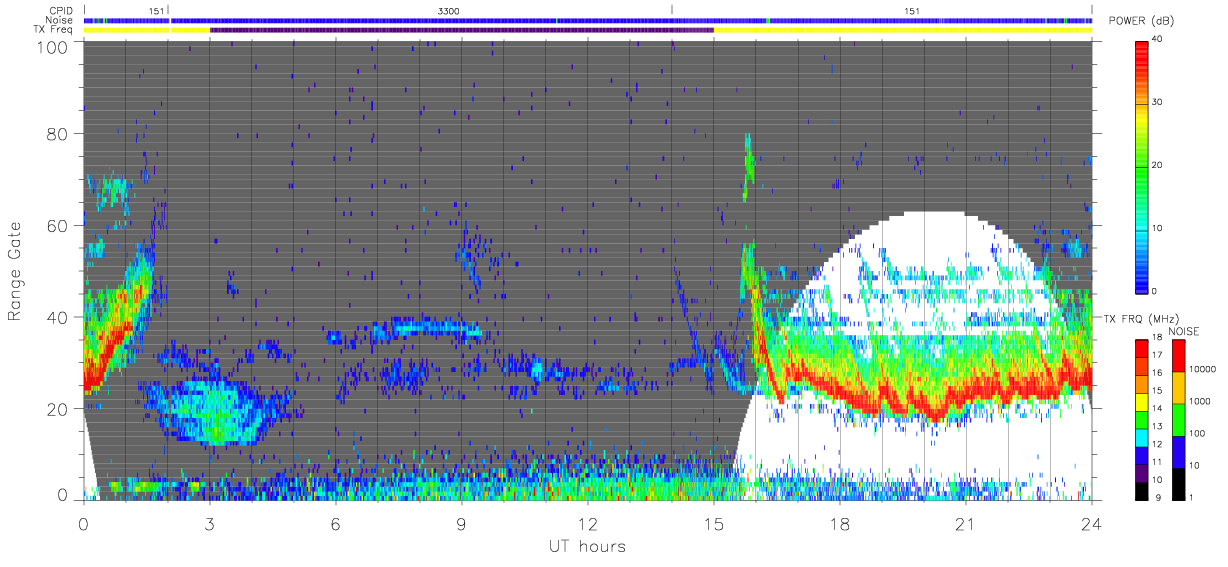Screen dimensions: 1228x567
Task: Click the noise legend color scale
Action: click(1180, 419)
